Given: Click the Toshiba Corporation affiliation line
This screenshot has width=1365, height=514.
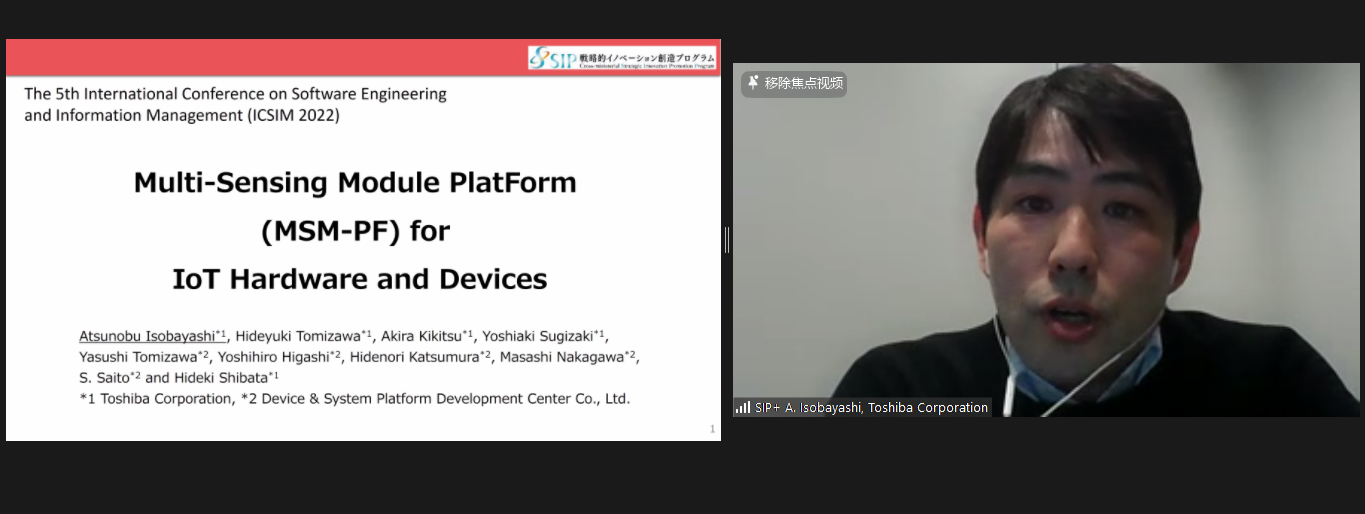Looking at the screenshot, I should pos(355,398).
